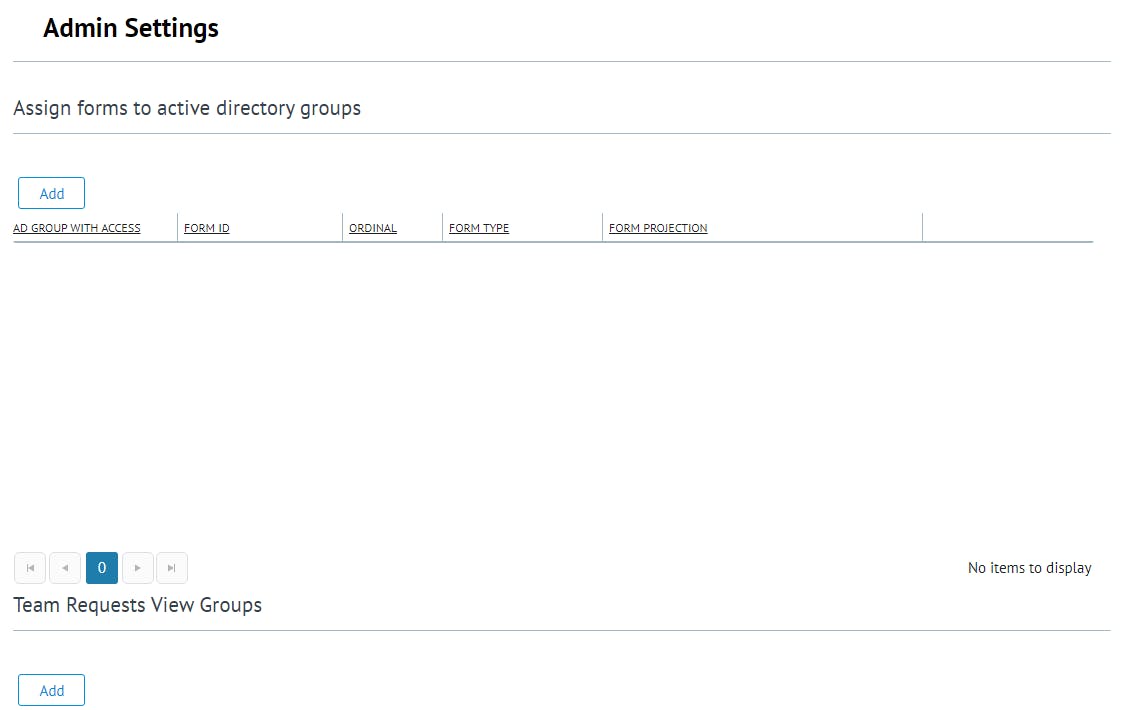Click the blank header cell after Form Projection

[x=1006, y=228]
